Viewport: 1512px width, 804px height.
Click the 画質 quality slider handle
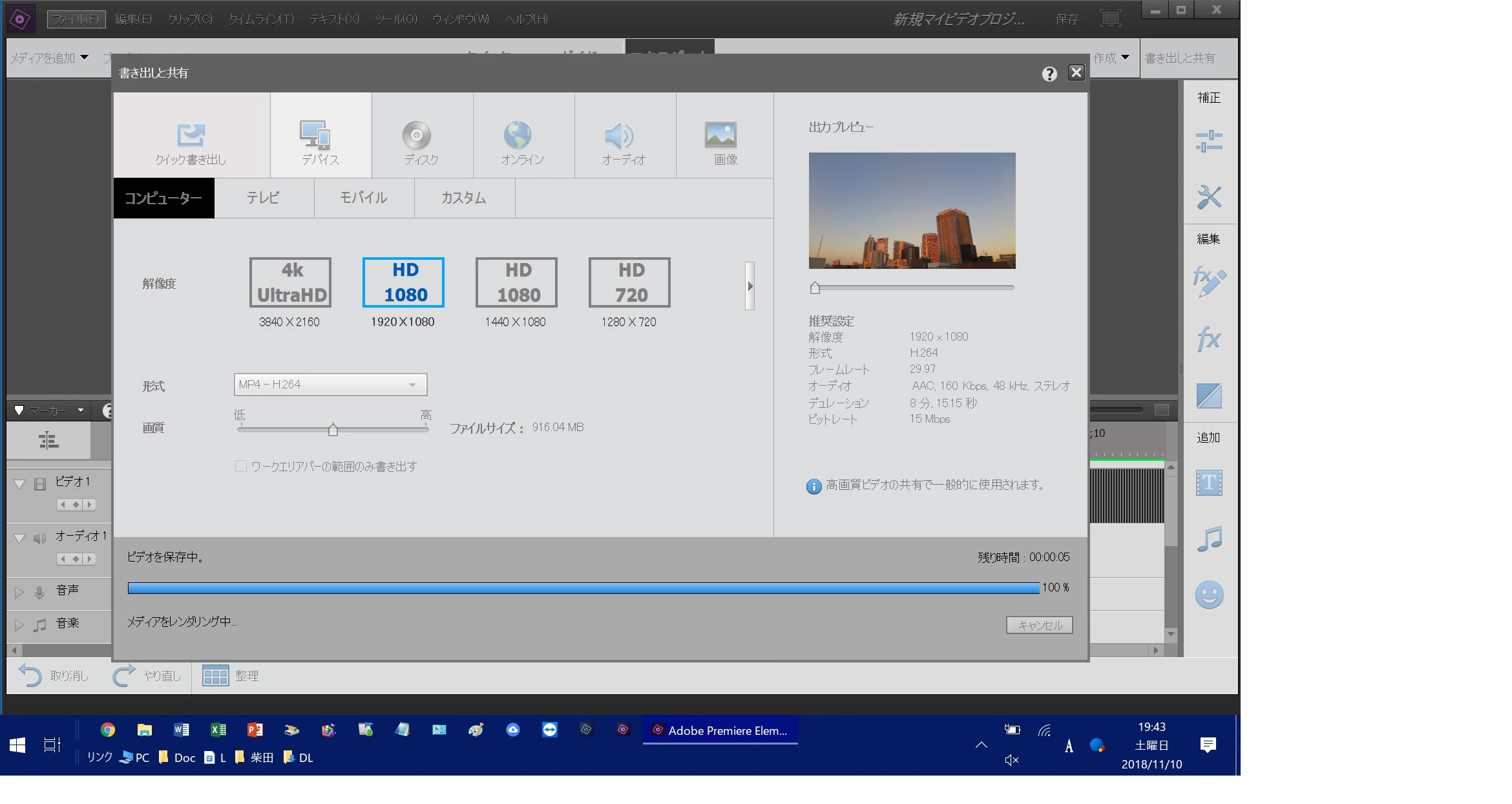pyautogui.click(x=333, y=430)
